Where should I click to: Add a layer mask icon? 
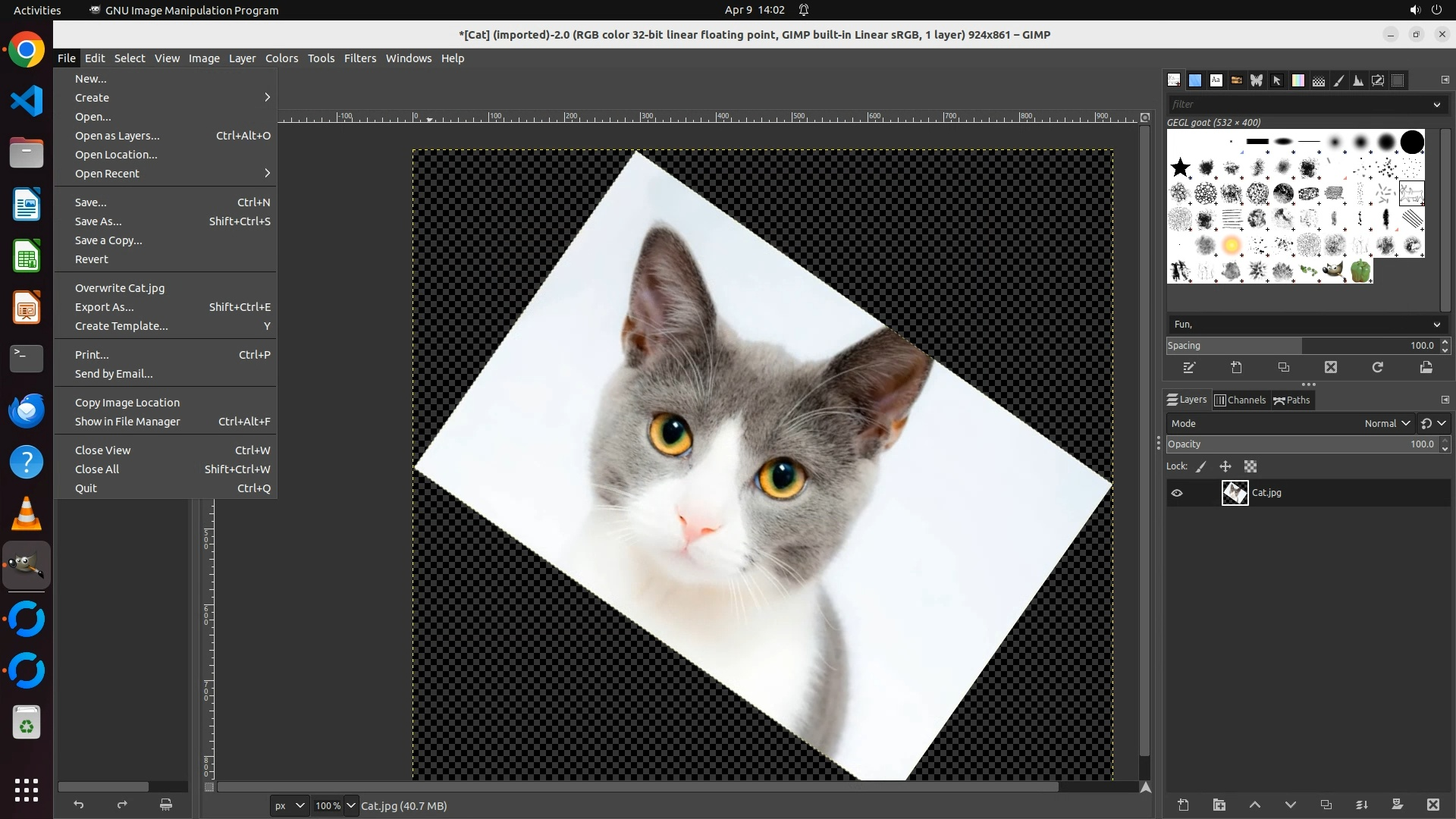tap(1397, 805)
